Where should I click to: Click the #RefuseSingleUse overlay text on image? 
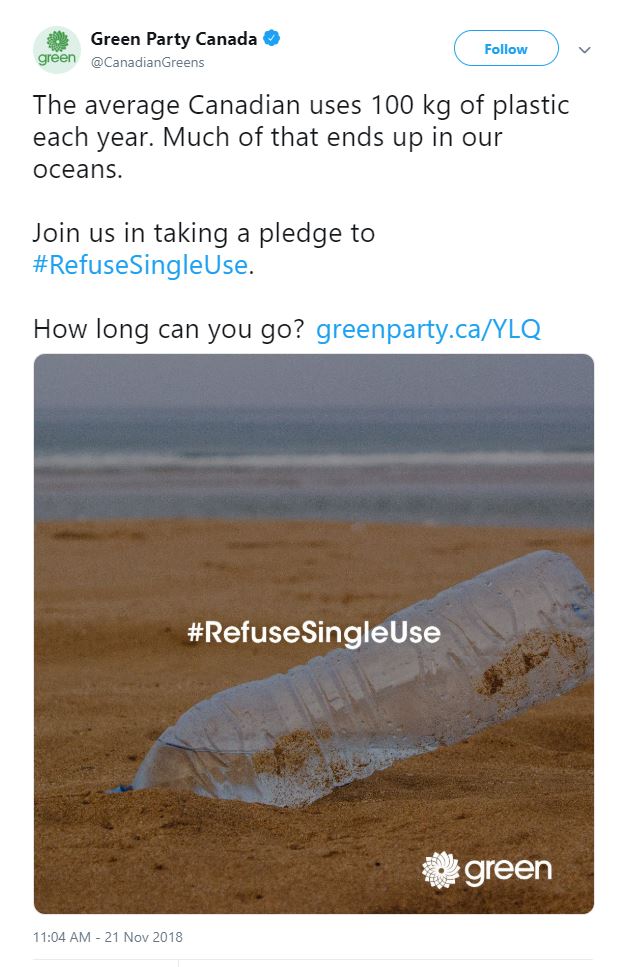click(313, 632)
